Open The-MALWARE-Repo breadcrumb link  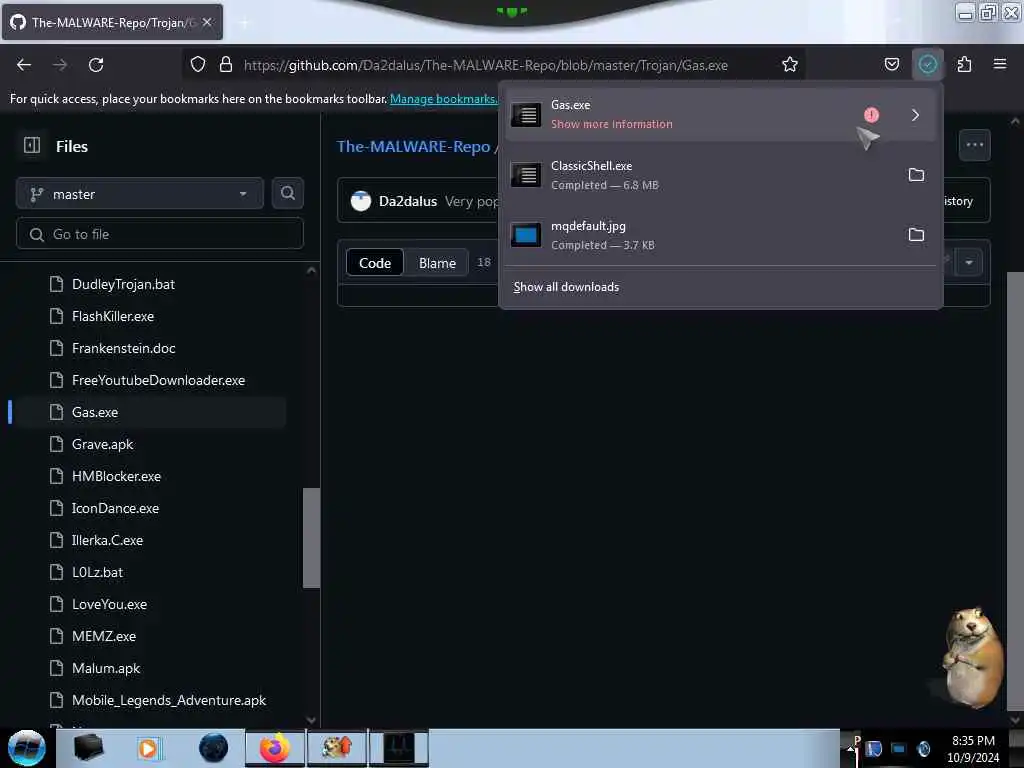click(413, 146)
